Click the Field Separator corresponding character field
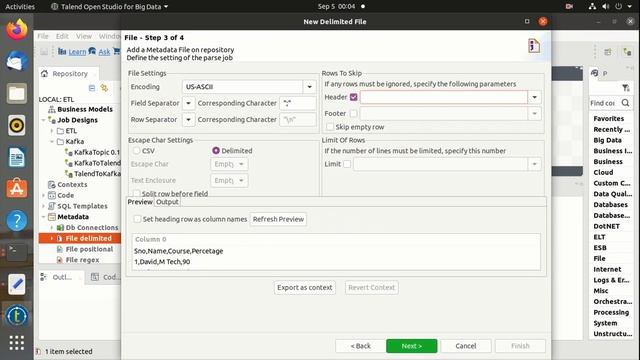The image size is (640, 360). pyautogui.click(x=298, y=103)
